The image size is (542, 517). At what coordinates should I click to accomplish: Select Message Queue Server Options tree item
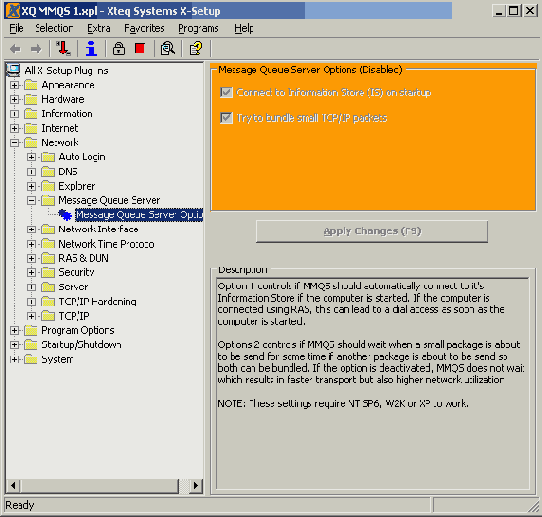139,215
